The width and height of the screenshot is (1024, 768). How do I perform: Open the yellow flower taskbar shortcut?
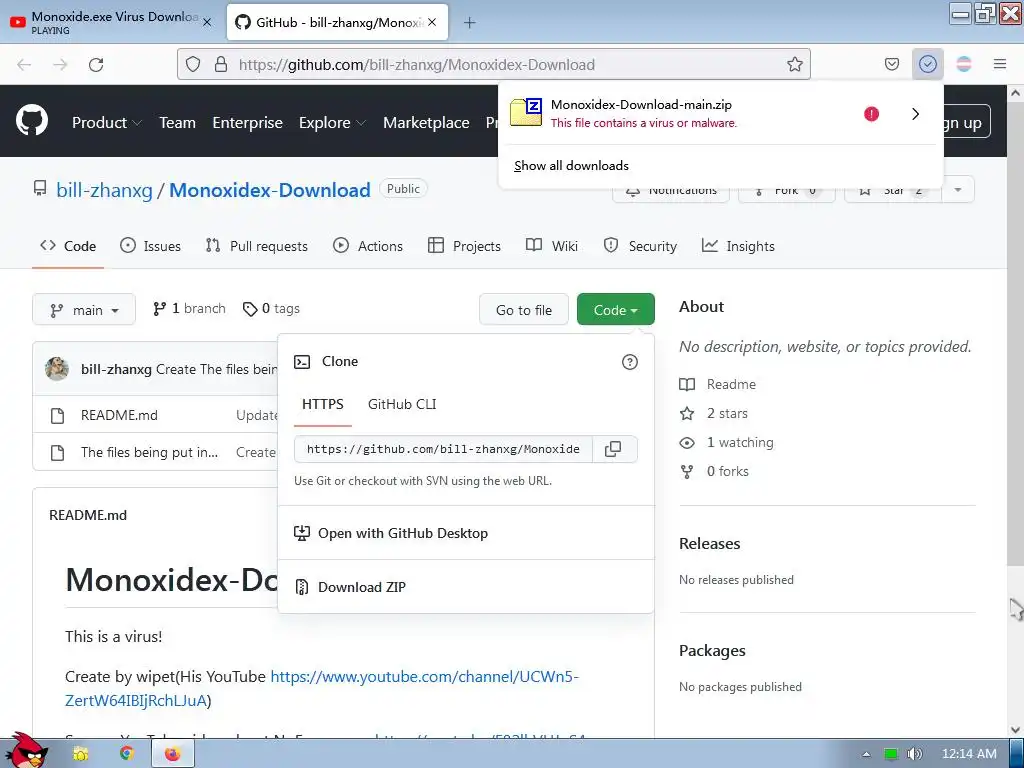(80, 754)
